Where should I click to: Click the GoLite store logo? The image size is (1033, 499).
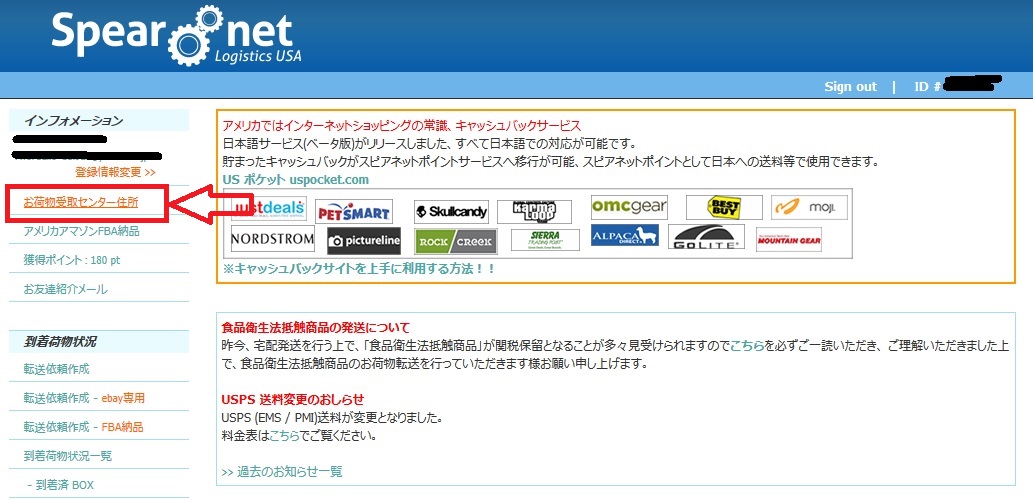[706, 237]
